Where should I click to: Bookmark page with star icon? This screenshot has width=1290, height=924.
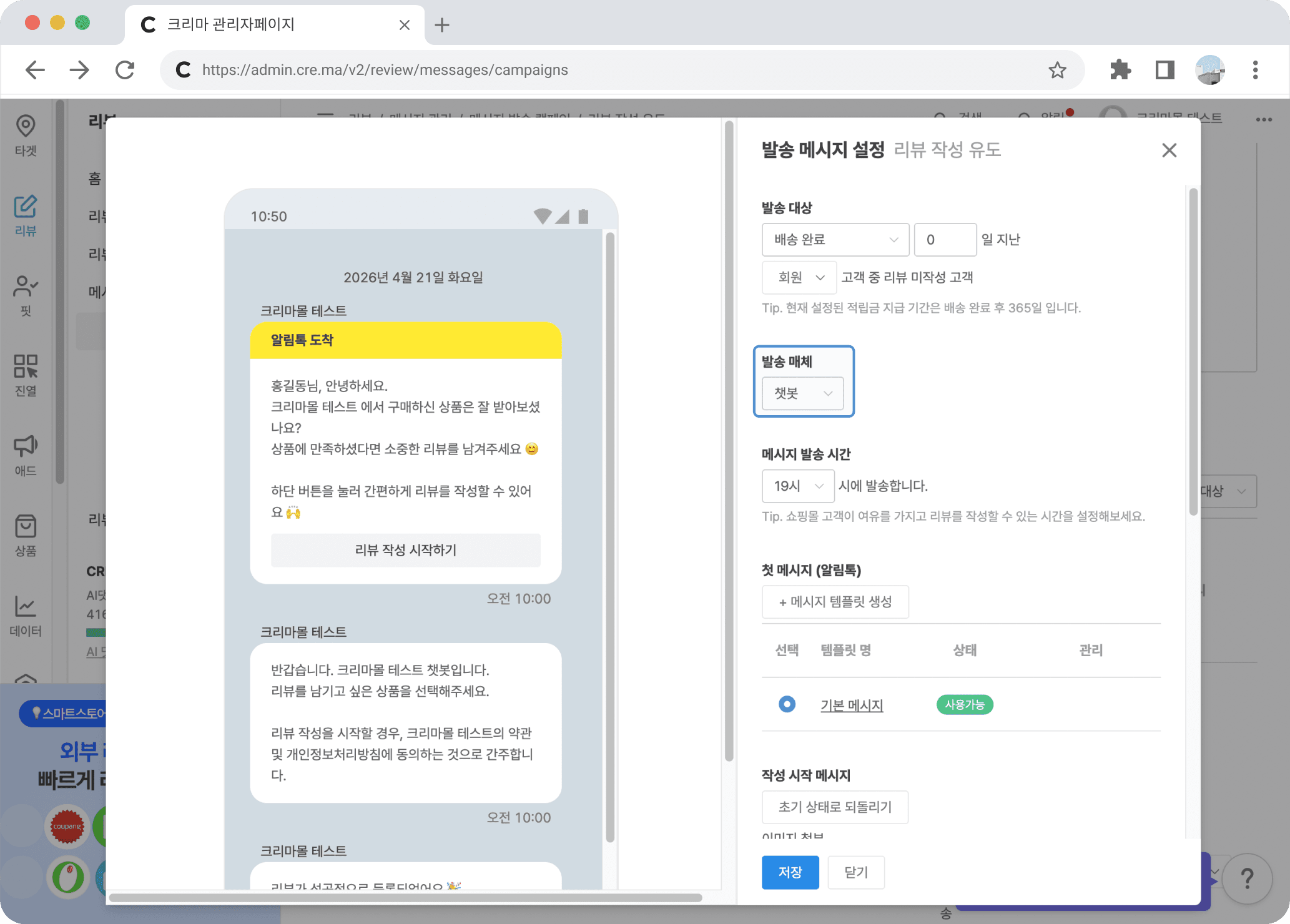point(1056,70)
